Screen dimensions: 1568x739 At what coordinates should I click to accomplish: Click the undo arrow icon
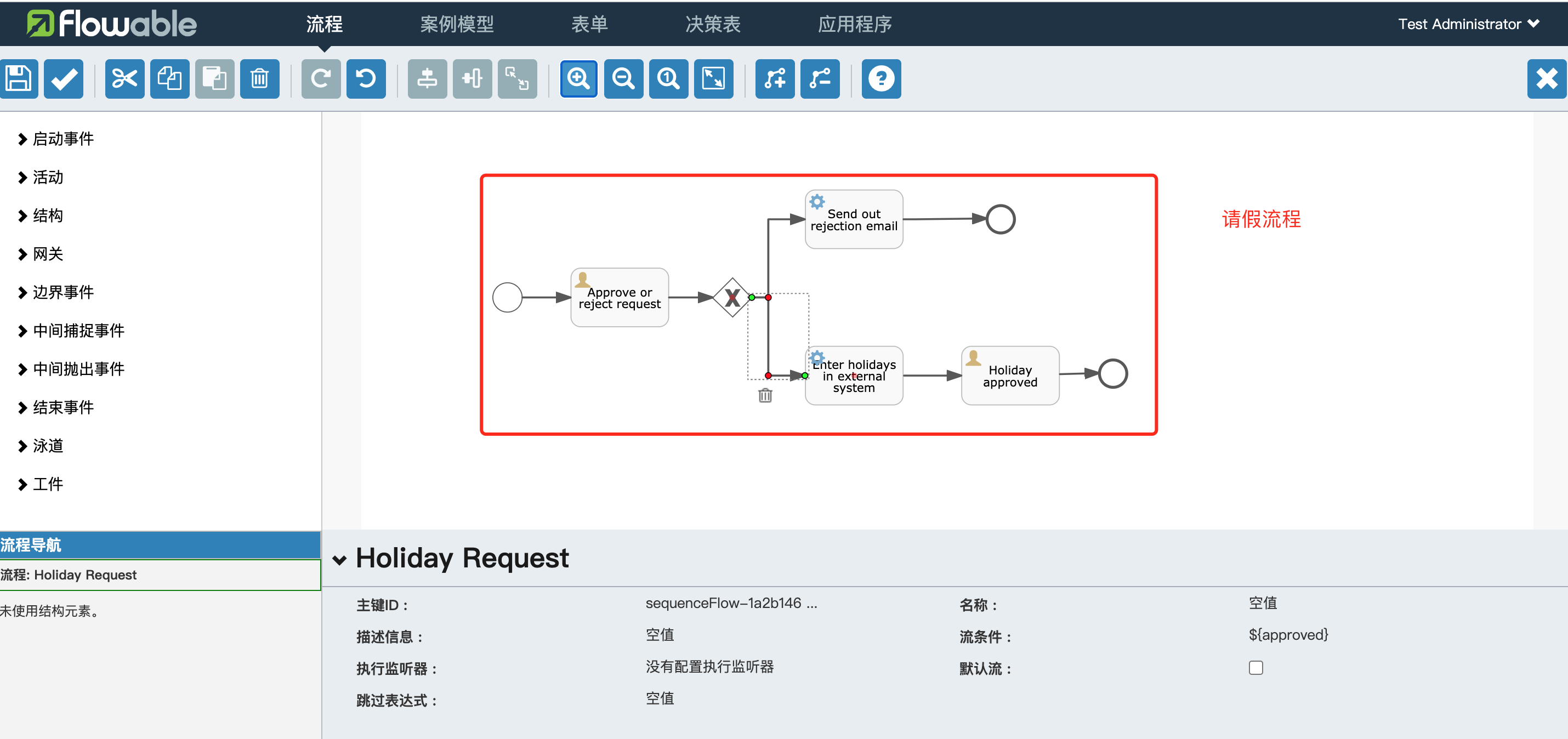coord(366,78)
